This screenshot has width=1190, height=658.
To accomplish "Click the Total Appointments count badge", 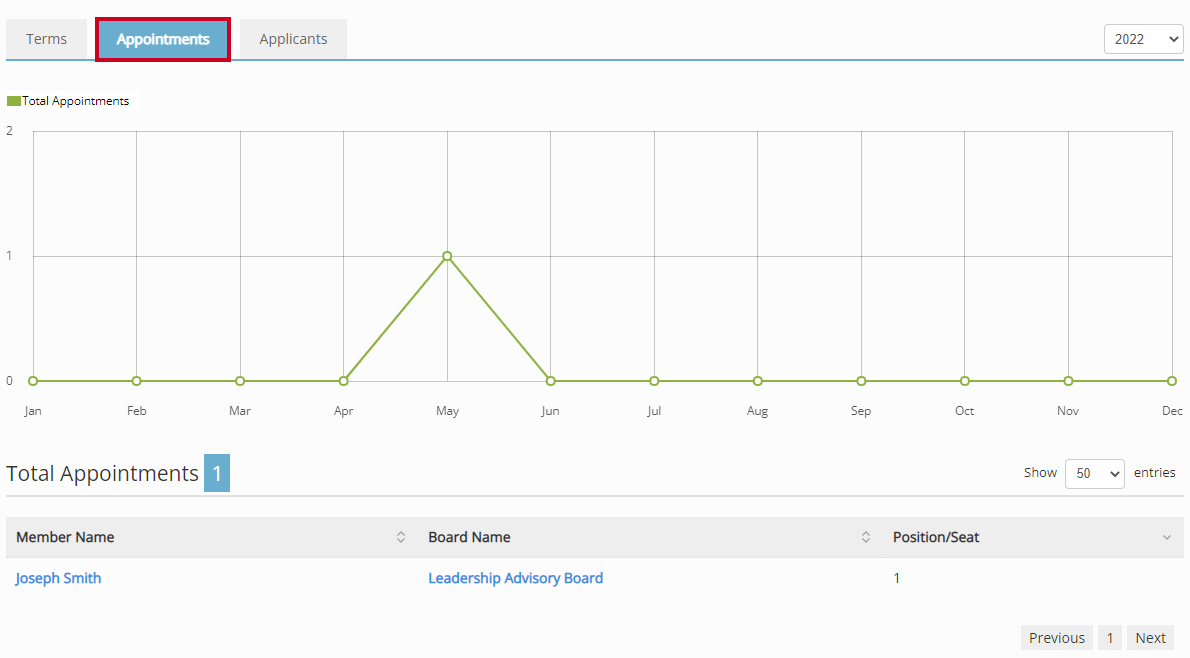I will 217,474.
